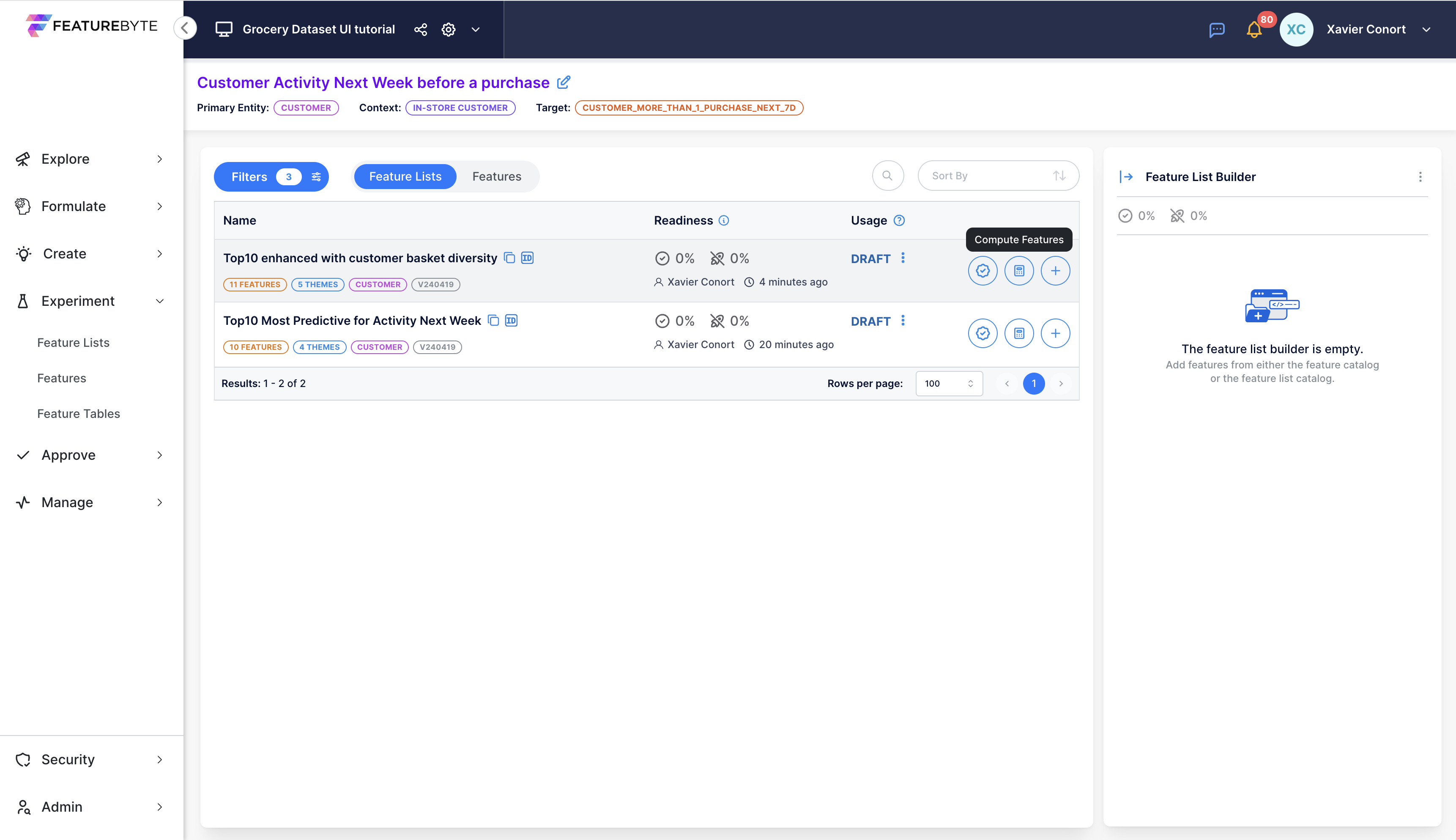Image resolution: width=1456 pixels, height=840 pixels.
Task: Click the DRAFT status of Top10 enhanced
Action: (870, 259)
